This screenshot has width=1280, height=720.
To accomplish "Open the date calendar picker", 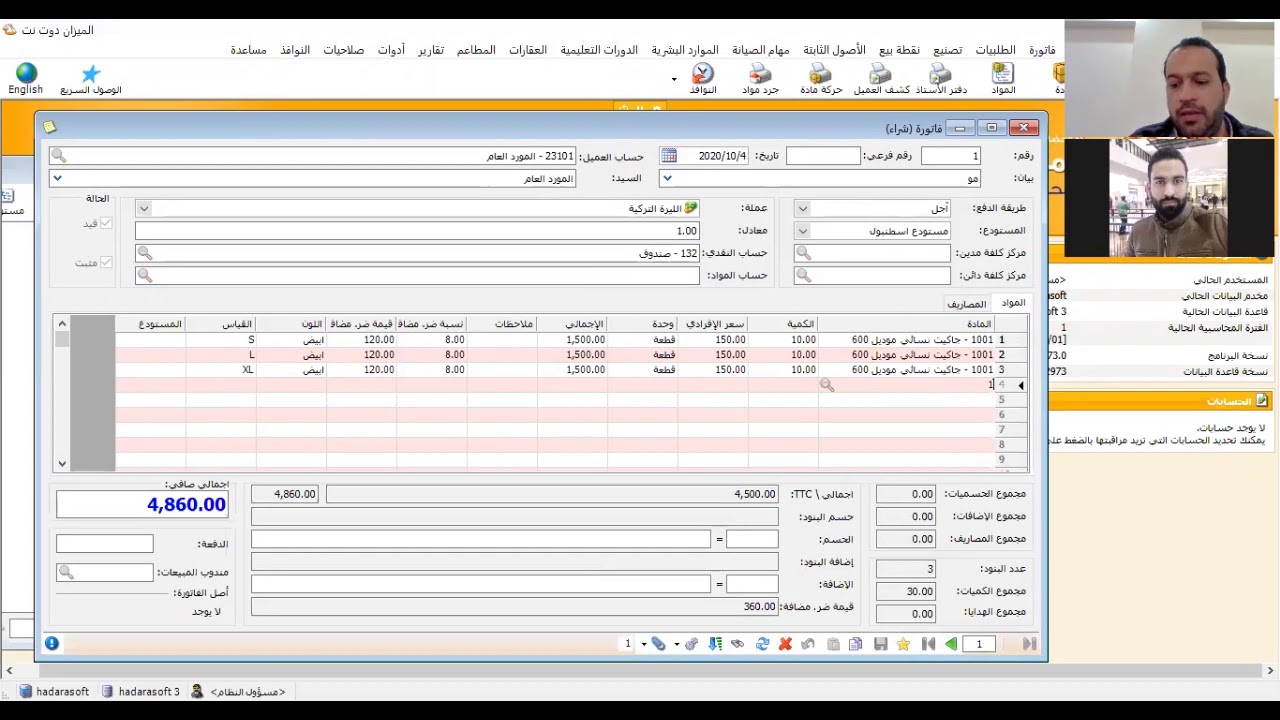I will [669, 156].
